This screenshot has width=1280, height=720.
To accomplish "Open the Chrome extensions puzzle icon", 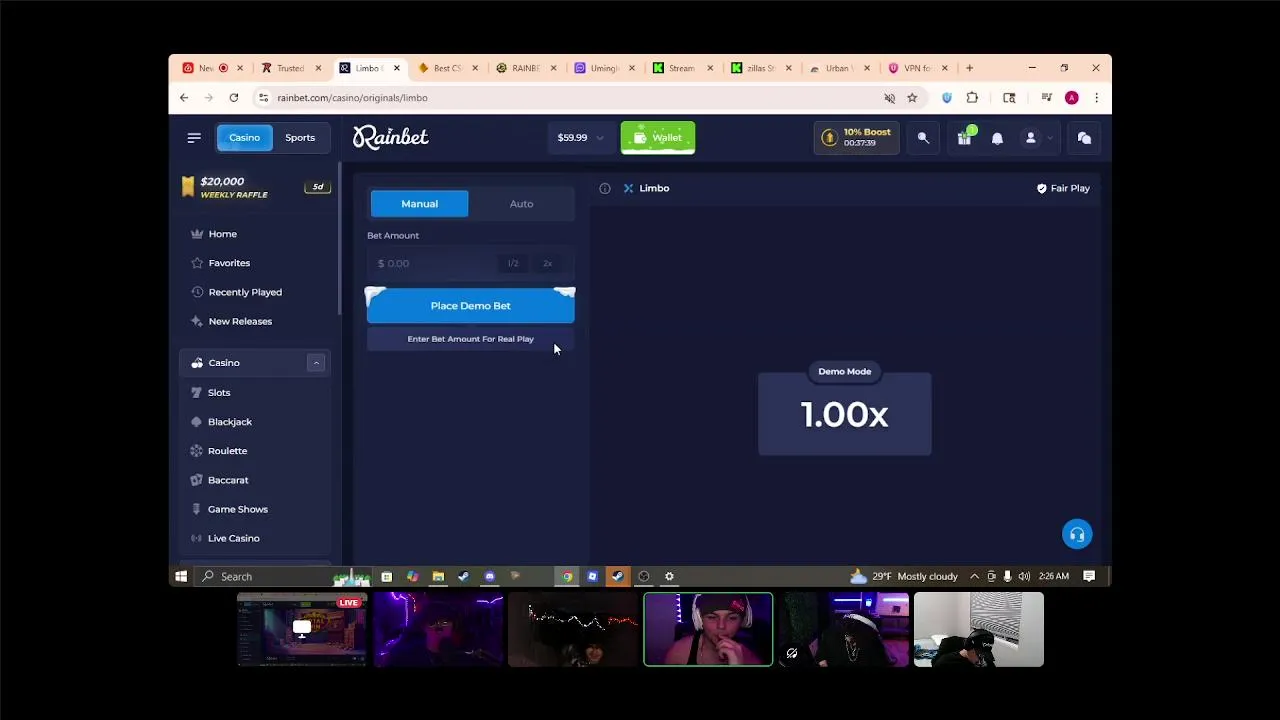I will 972,98.
